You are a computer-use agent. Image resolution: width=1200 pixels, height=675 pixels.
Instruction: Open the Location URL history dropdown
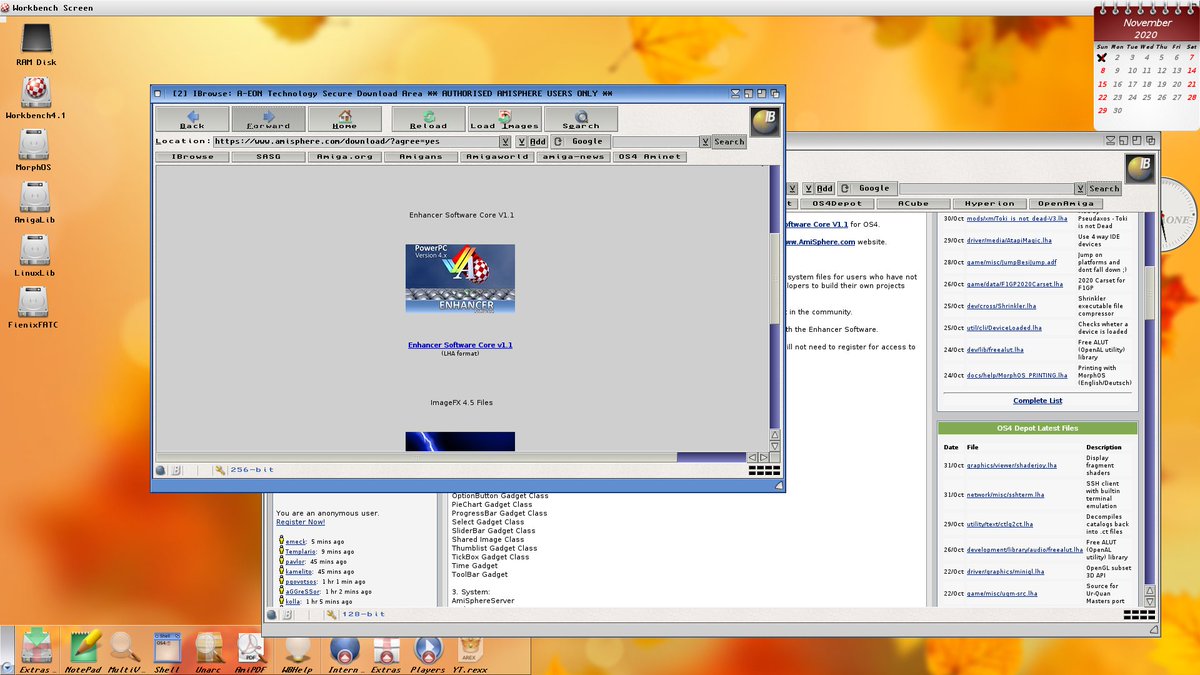click(x=506, y=142)
